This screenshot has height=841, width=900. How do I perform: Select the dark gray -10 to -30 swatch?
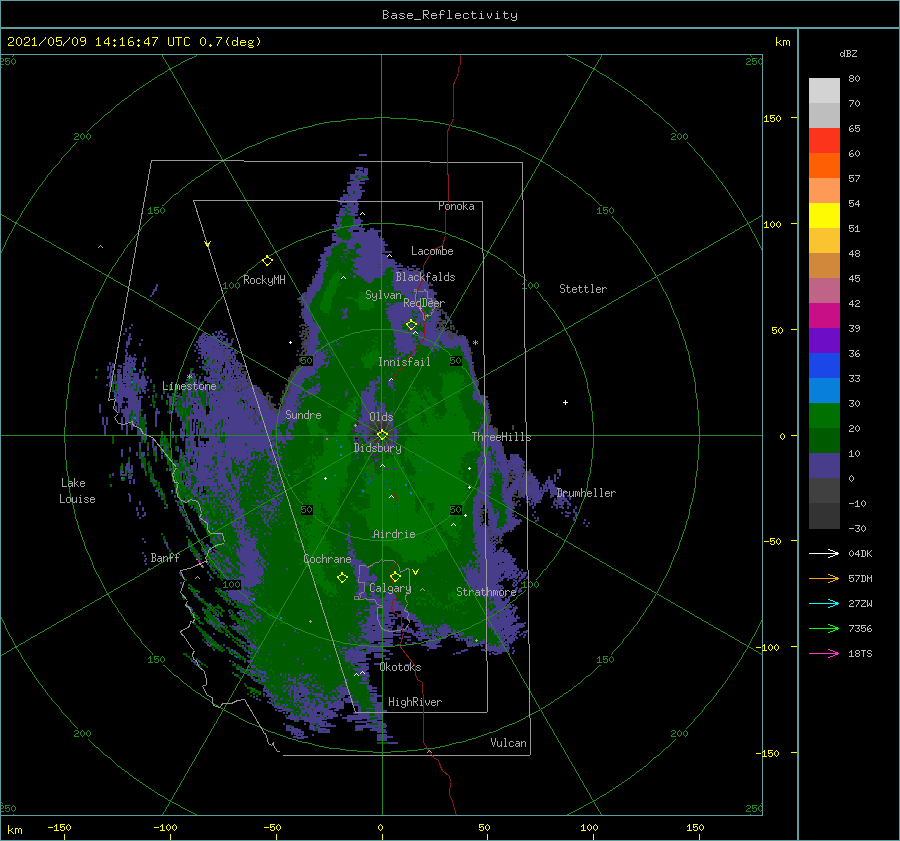click(x=824, y=516)
